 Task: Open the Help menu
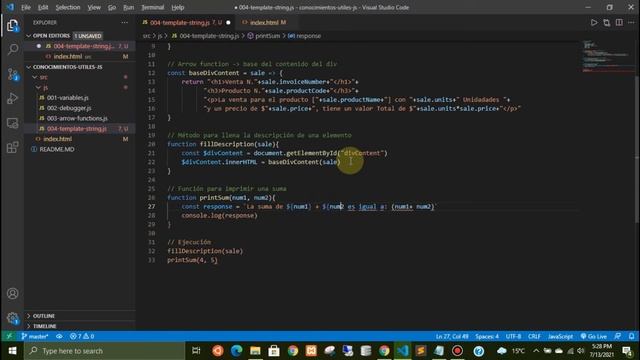(178, 7)
